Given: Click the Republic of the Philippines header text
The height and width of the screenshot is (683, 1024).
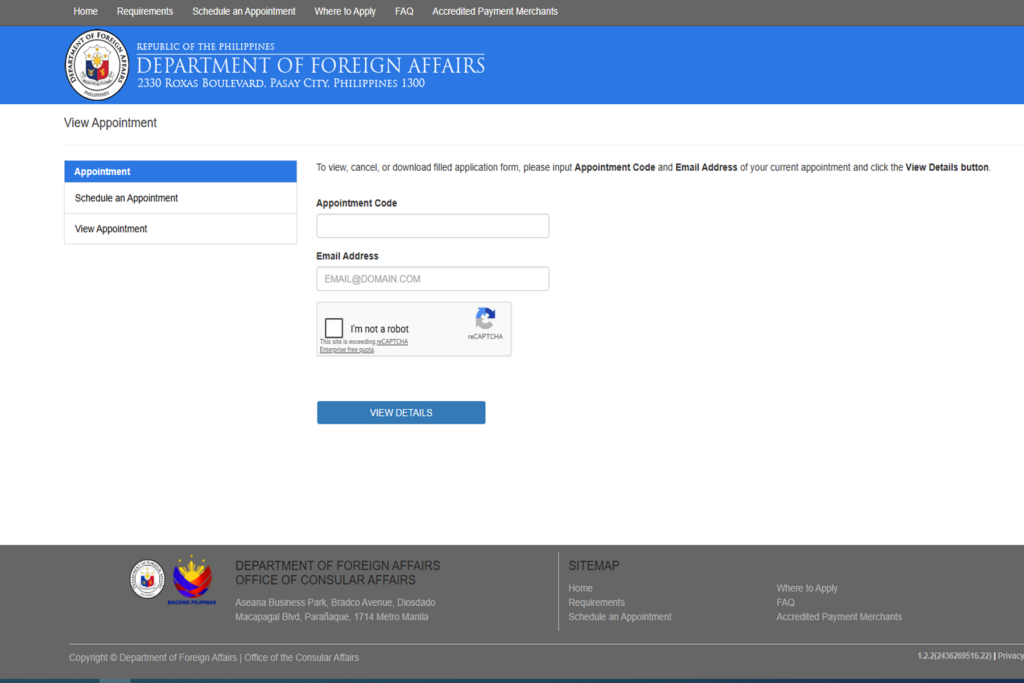Looking at the screenshot, I should 206,46.
